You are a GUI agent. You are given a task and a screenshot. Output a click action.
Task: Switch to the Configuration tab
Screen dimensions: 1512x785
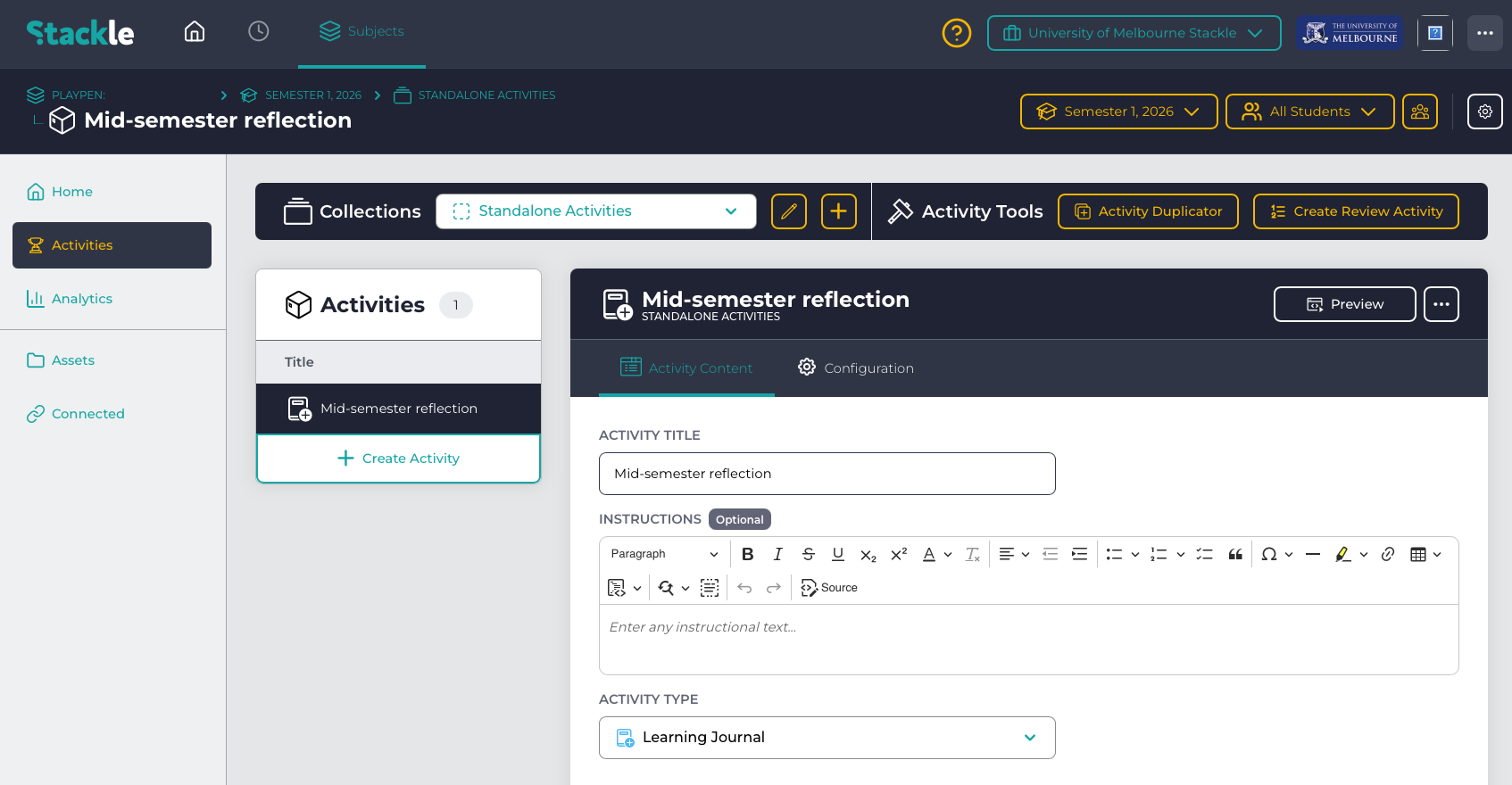point(856,368)
